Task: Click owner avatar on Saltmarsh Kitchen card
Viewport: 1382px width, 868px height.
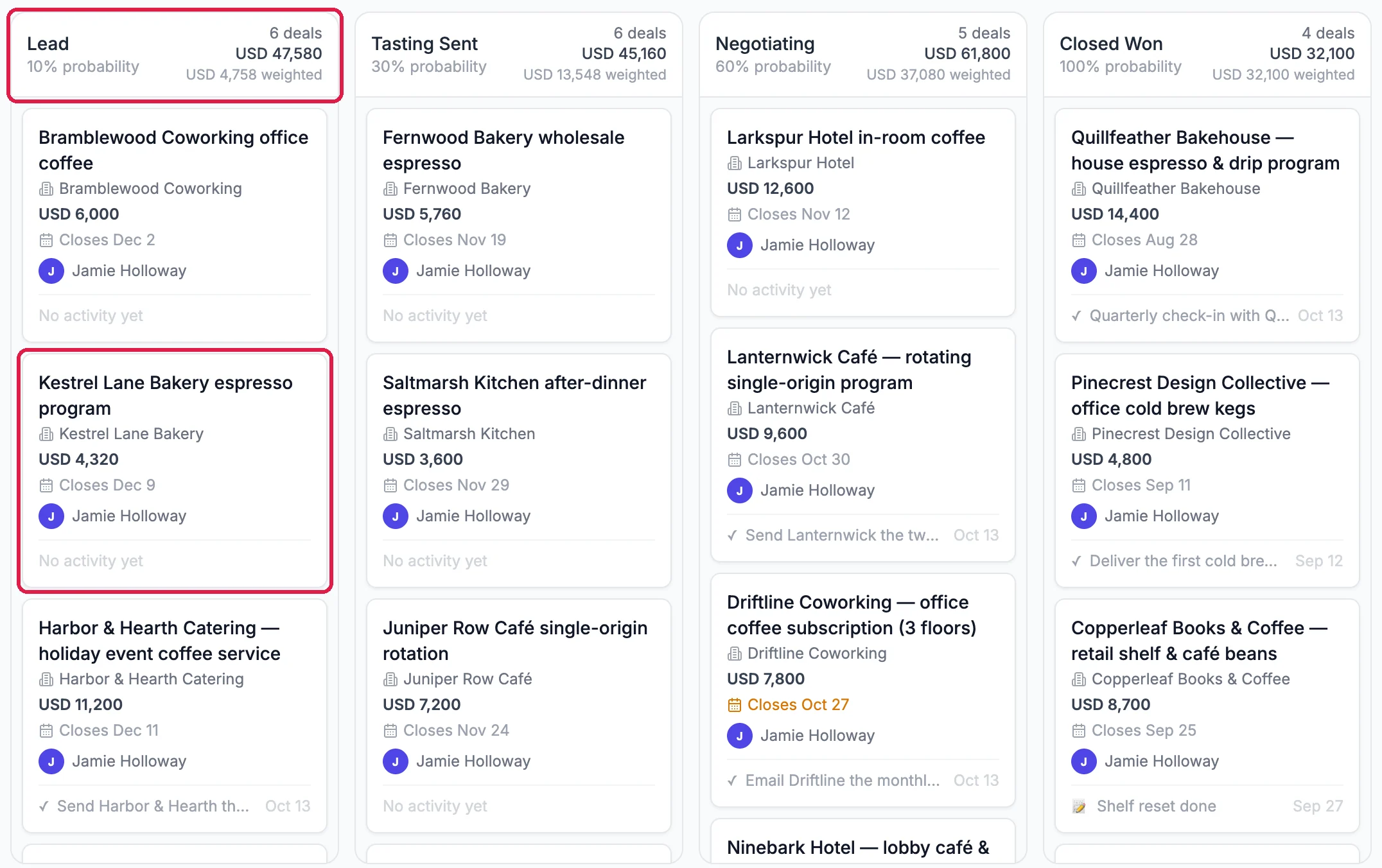Action: tap(396, 516)
